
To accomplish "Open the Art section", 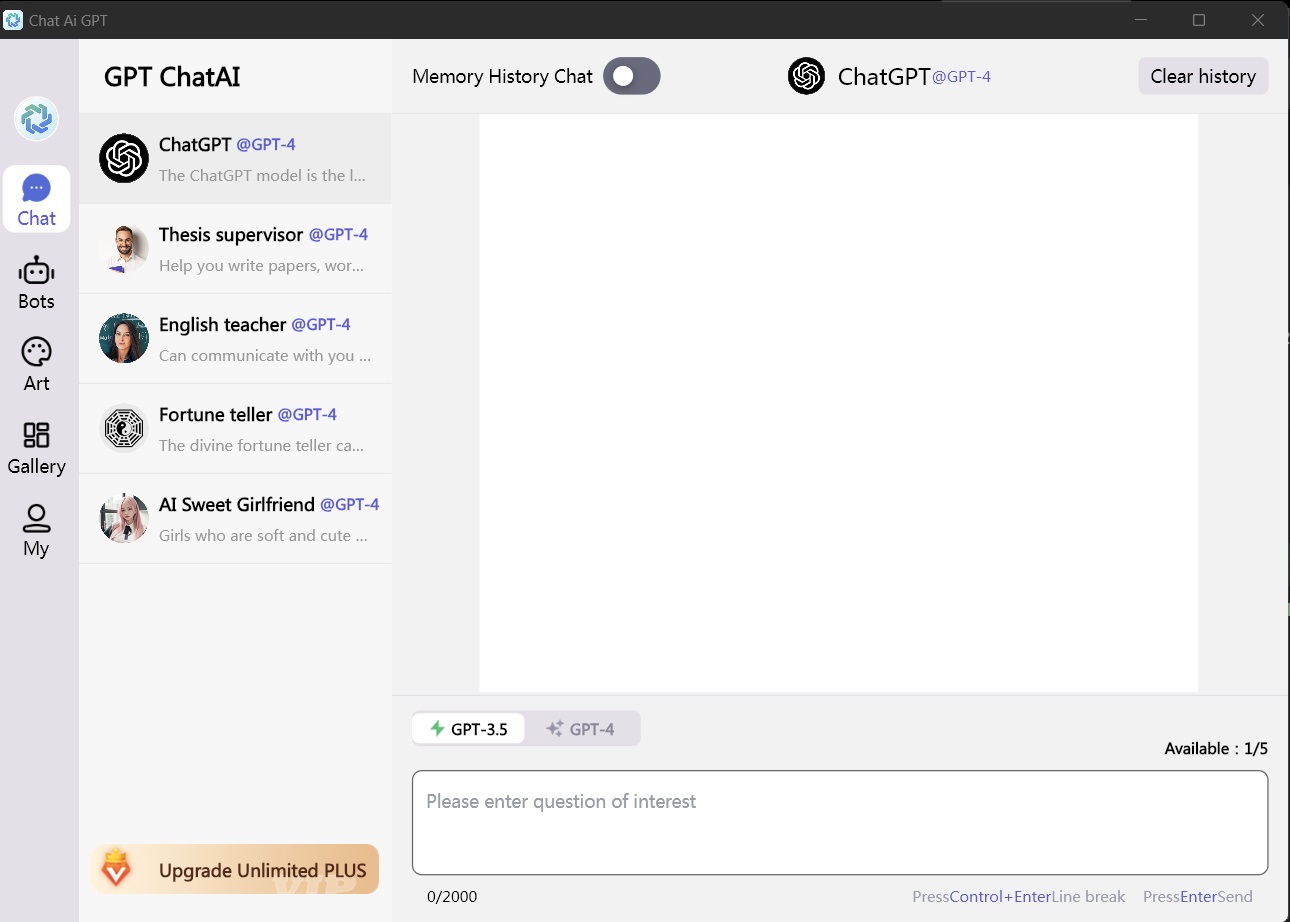I will click(x=36, y=363).
